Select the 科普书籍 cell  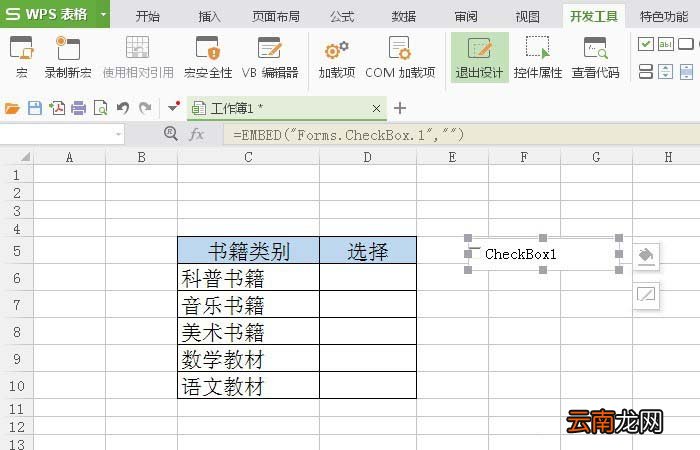click(x=249, y=278)
